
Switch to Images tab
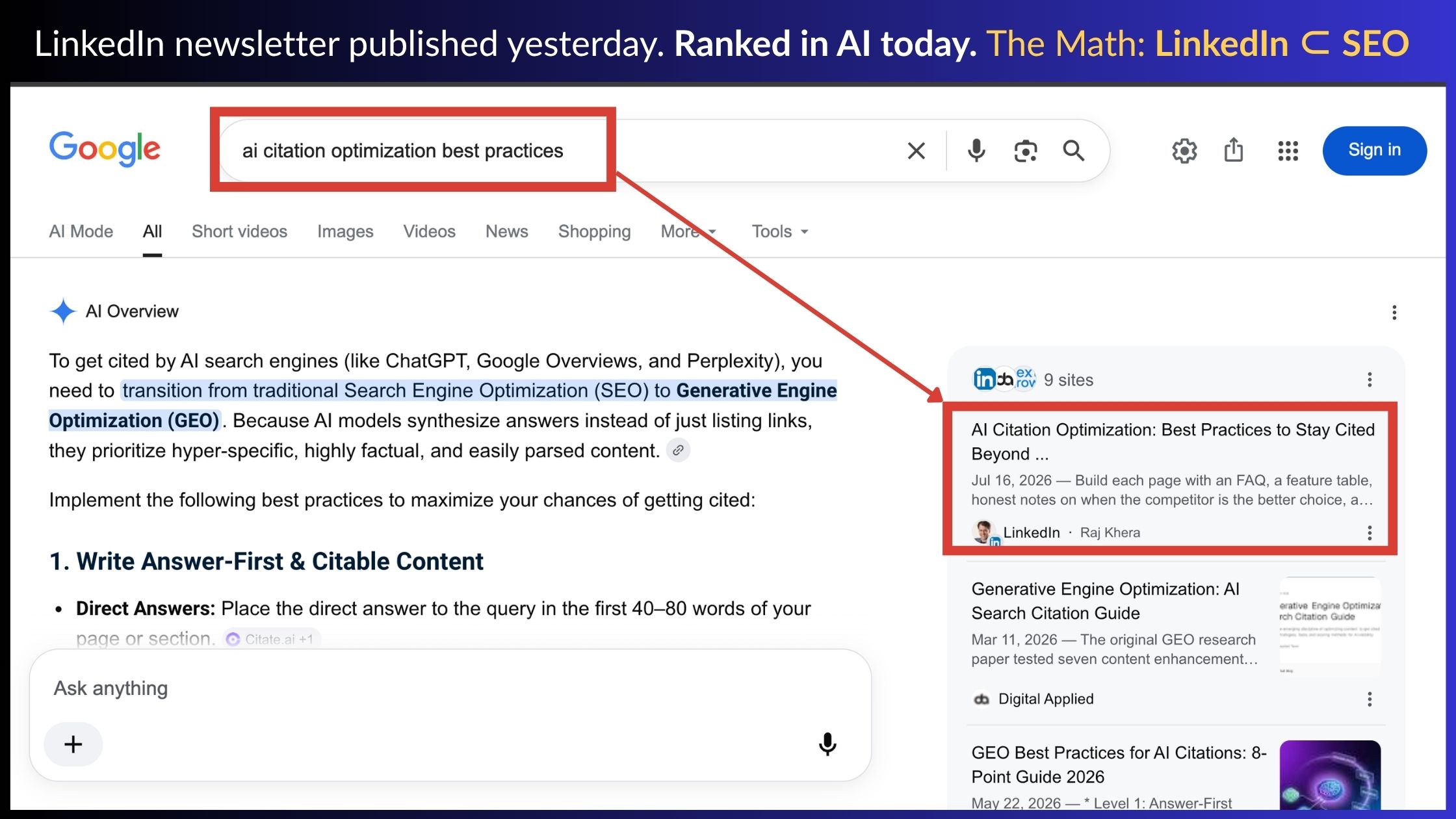[345, 231]
